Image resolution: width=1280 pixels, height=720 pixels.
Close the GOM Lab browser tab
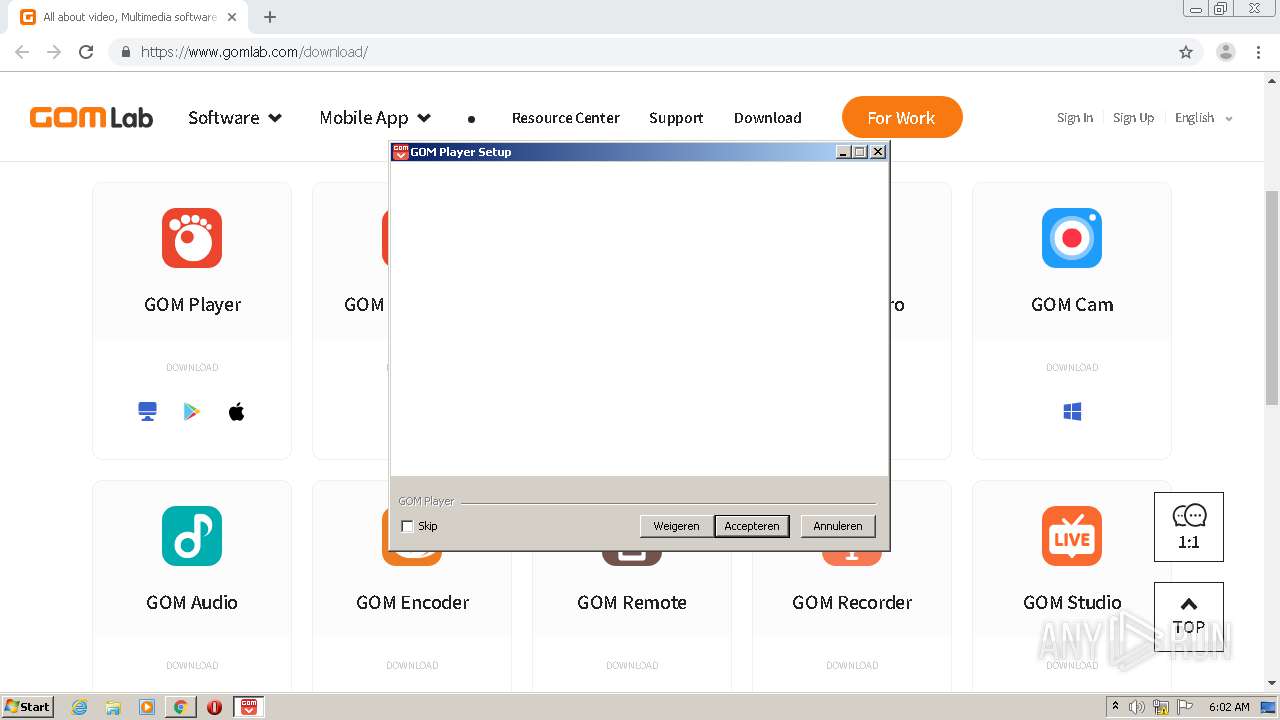232,17
